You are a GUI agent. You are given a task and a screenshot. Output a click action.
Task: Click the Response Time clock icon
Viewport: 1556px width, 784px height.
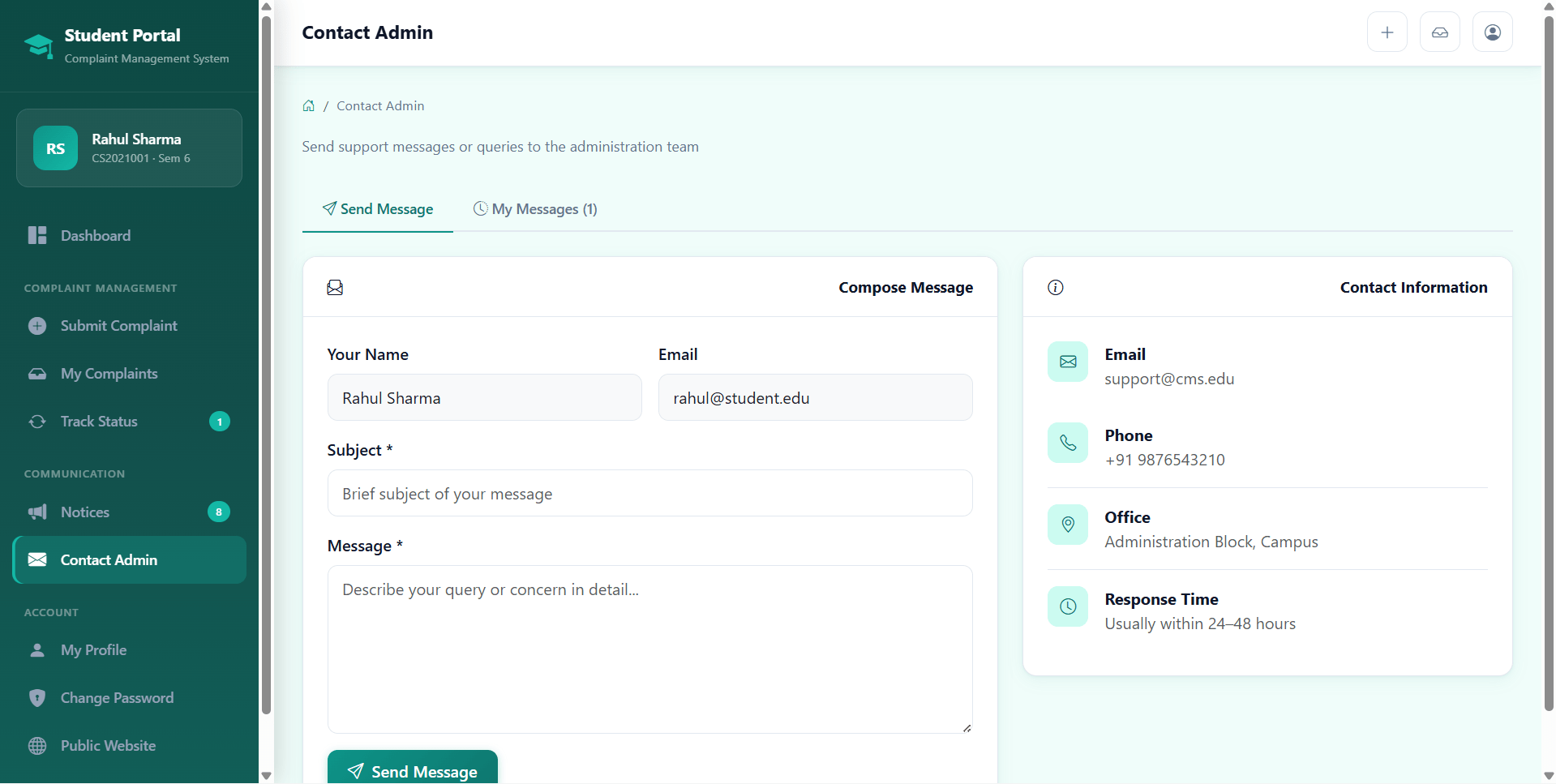[1068, 606]
